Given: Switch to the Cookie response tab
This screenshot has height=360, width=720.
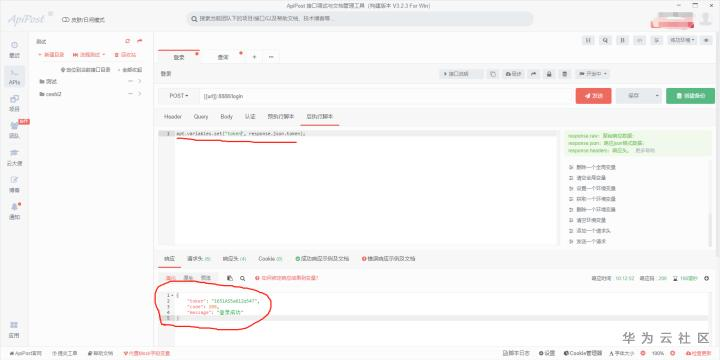Looking at the screenshot, I should (x=270, y=259).
